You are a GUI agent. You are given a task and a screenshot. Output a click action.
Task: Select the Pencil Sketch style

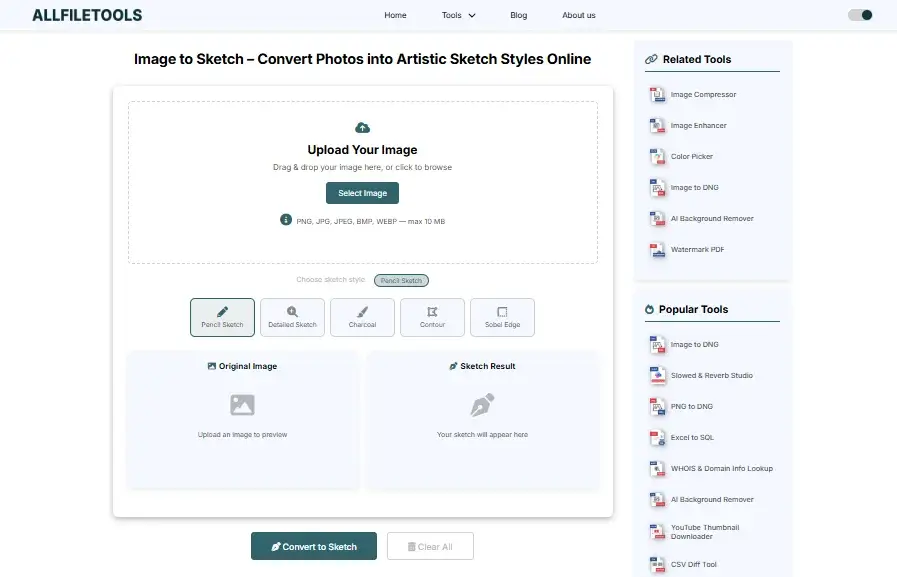[x=222, y=317]
